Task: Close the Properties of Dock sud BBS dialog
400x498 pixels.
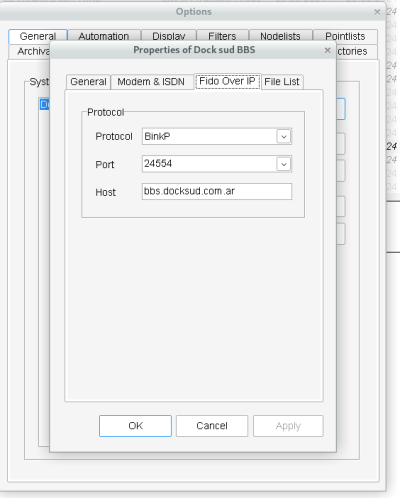Action: [327, 50]
